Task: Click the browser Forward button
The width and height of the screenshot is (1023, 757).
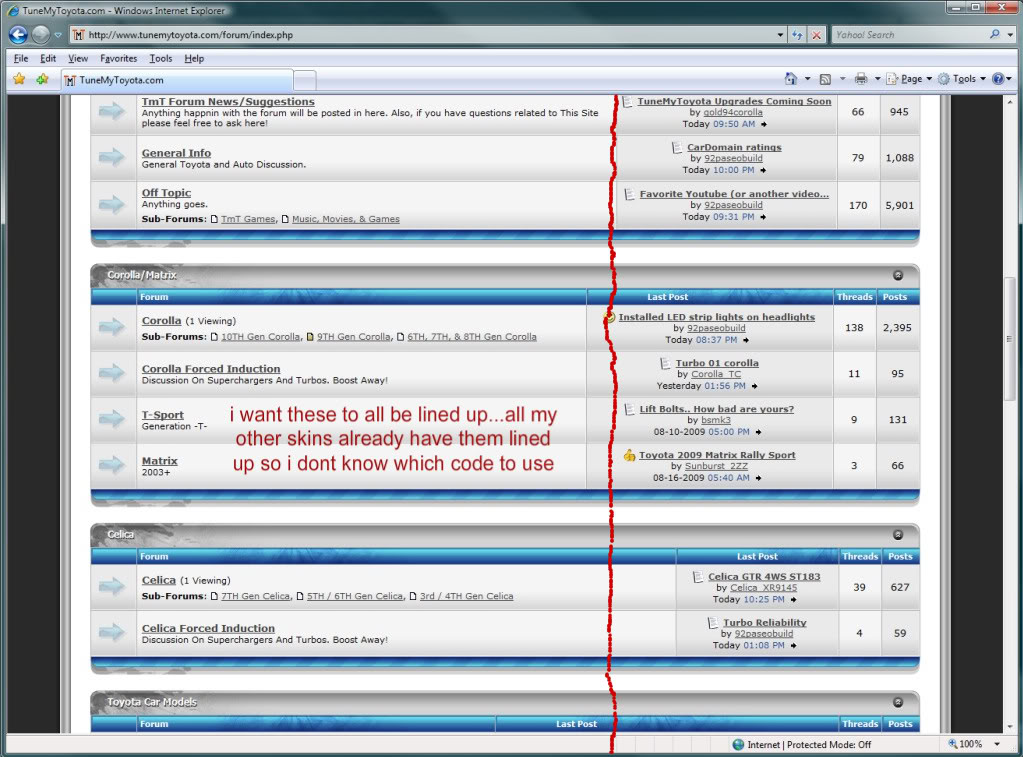Action: pos(41,35)
